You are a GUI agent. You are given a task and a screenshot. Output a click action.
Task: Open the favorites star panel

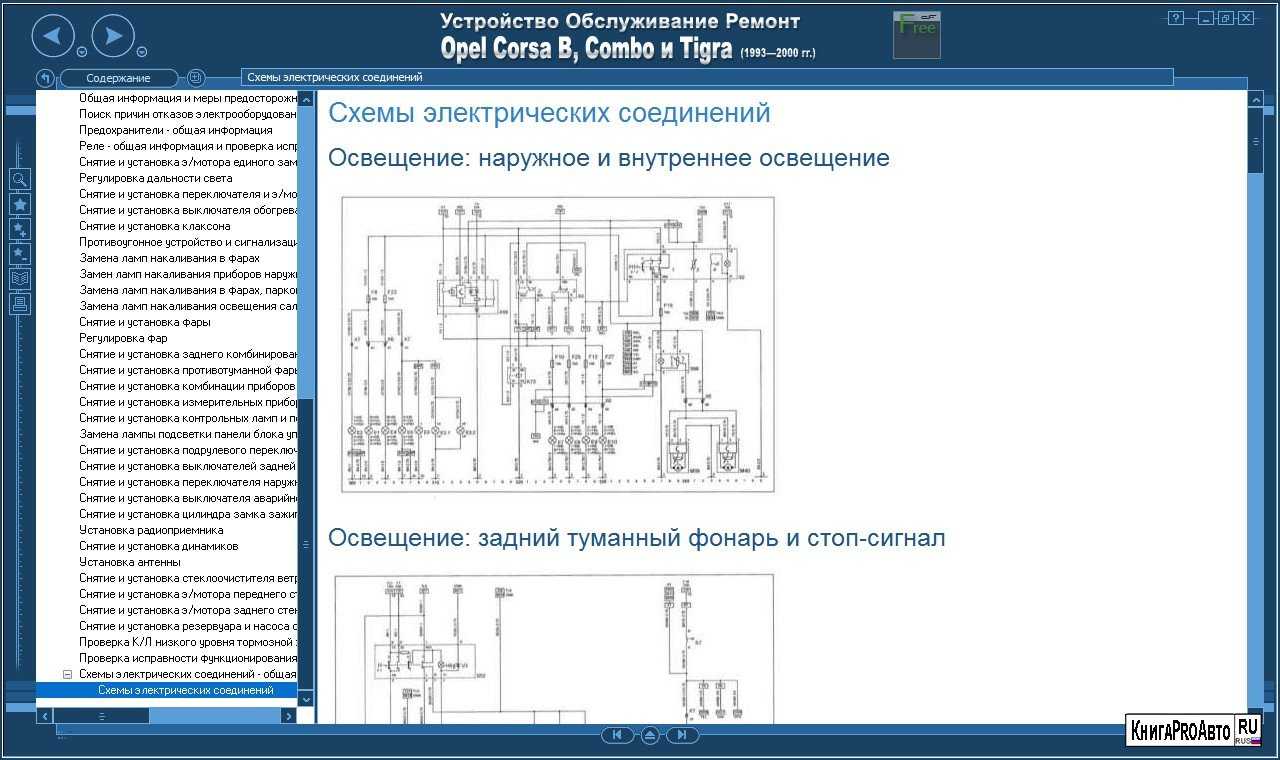click(20, 205)
